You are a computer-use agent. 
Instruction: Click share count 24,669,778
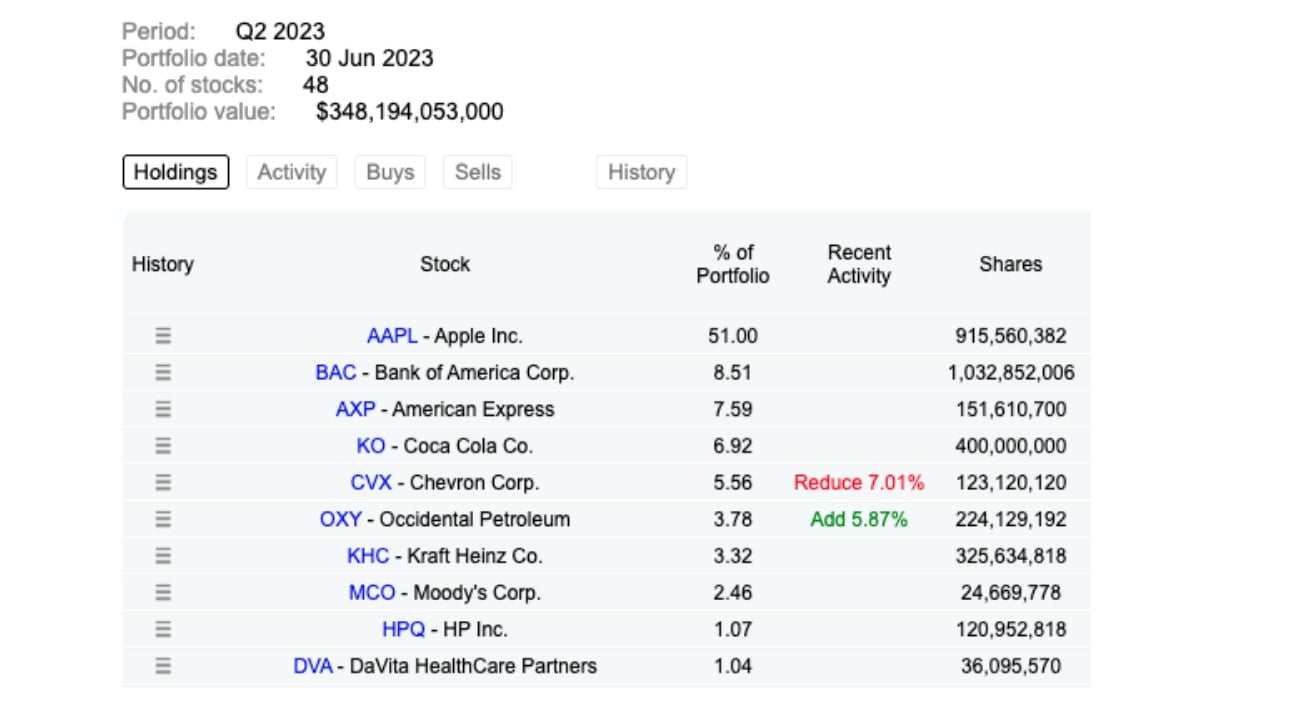1011,593
